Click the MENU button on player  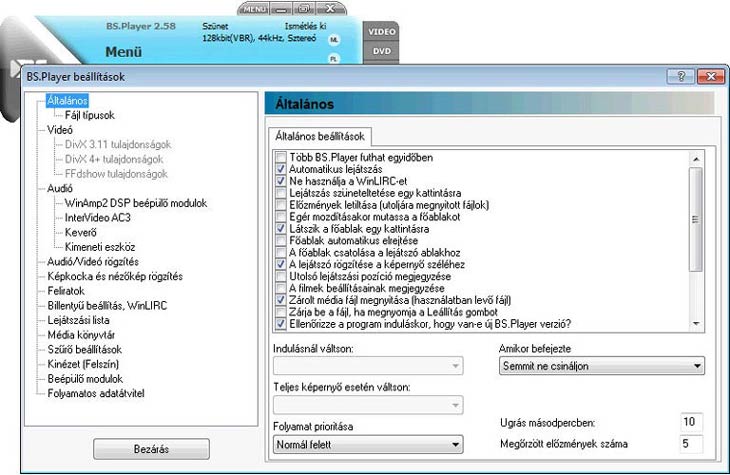pyautogui.click(x=255, y=8)
